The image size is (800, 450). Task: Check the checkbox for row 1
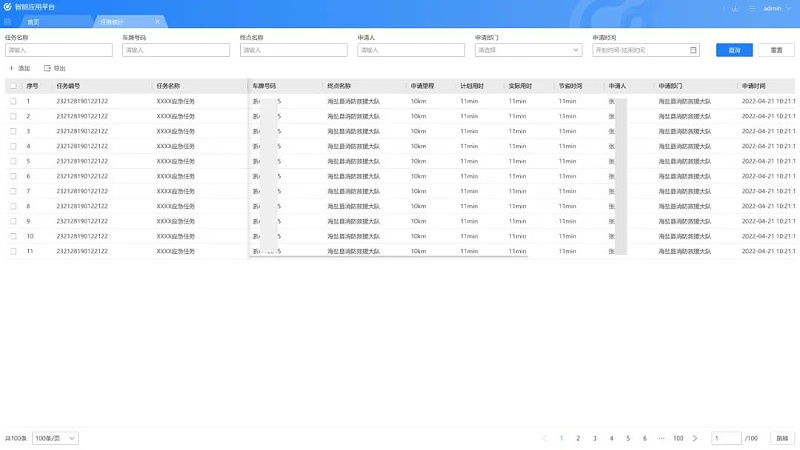pos(13,101)
